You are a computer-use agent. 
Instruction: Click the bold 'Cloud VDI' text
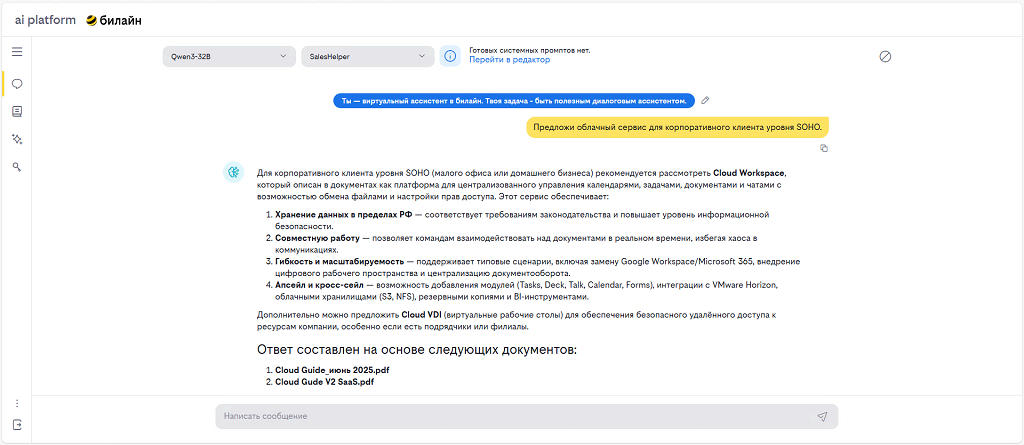click(421, 315)
